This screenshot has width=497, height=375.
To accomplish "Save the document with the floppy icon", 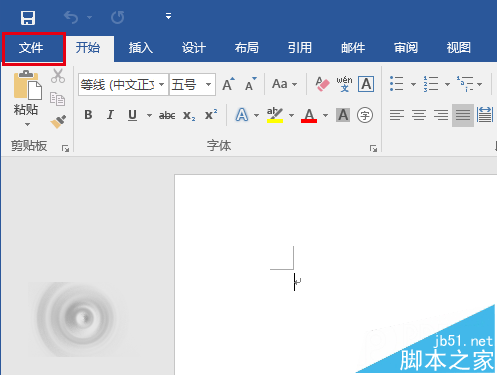I will tap(28, 18).
